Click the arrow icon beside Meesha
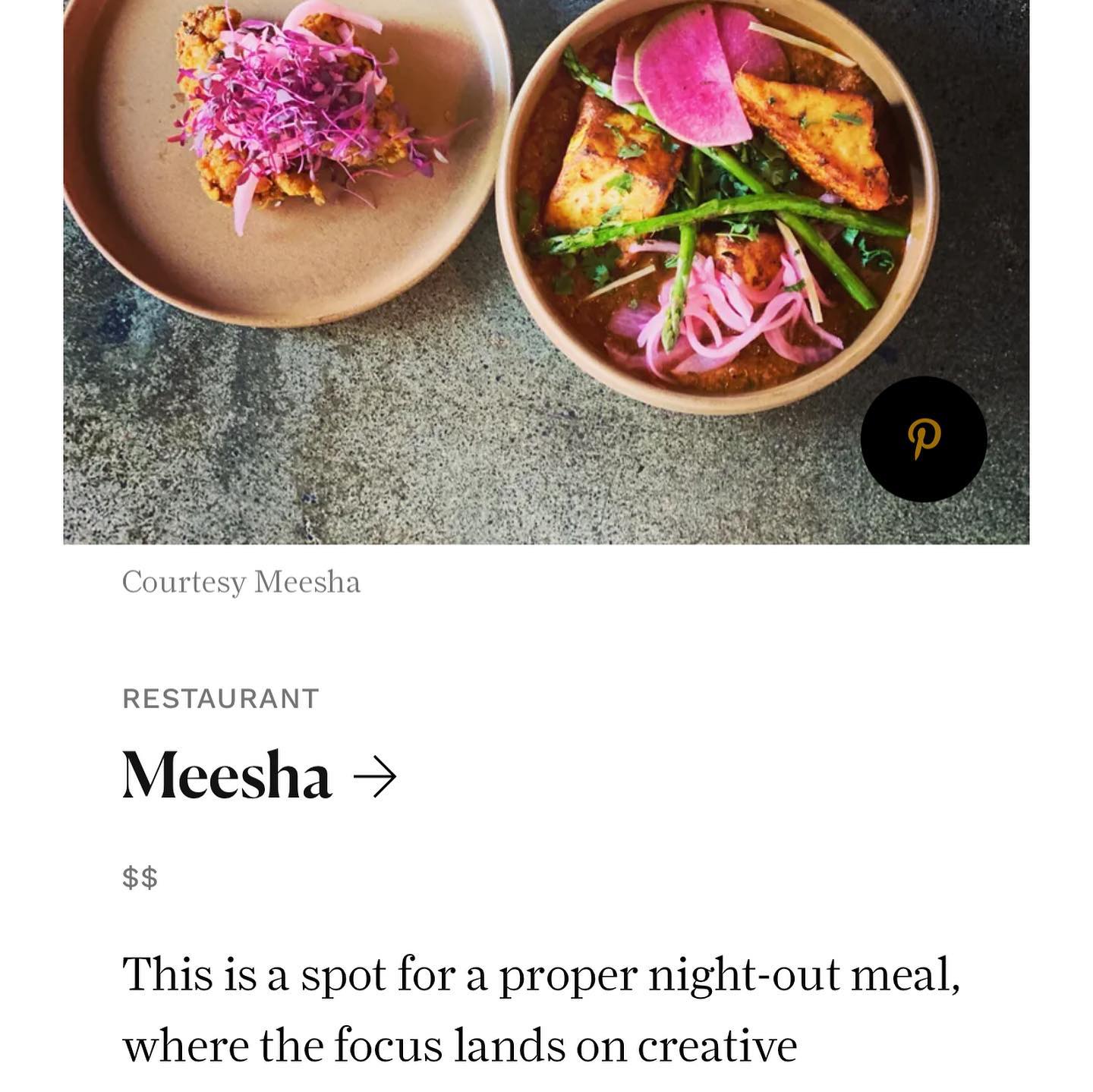 pos(375,777)
